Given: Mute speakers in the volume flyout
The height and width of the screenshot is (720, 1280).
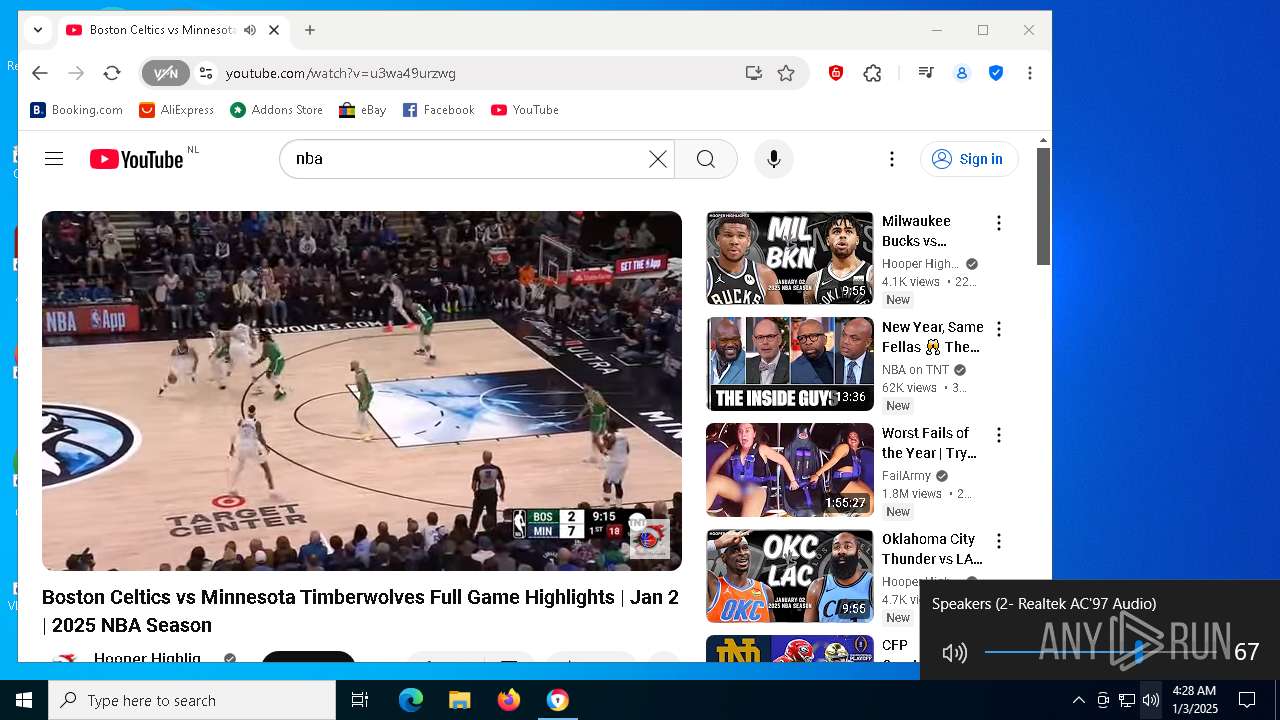Looking at the screenshot, I should [954, 653].
